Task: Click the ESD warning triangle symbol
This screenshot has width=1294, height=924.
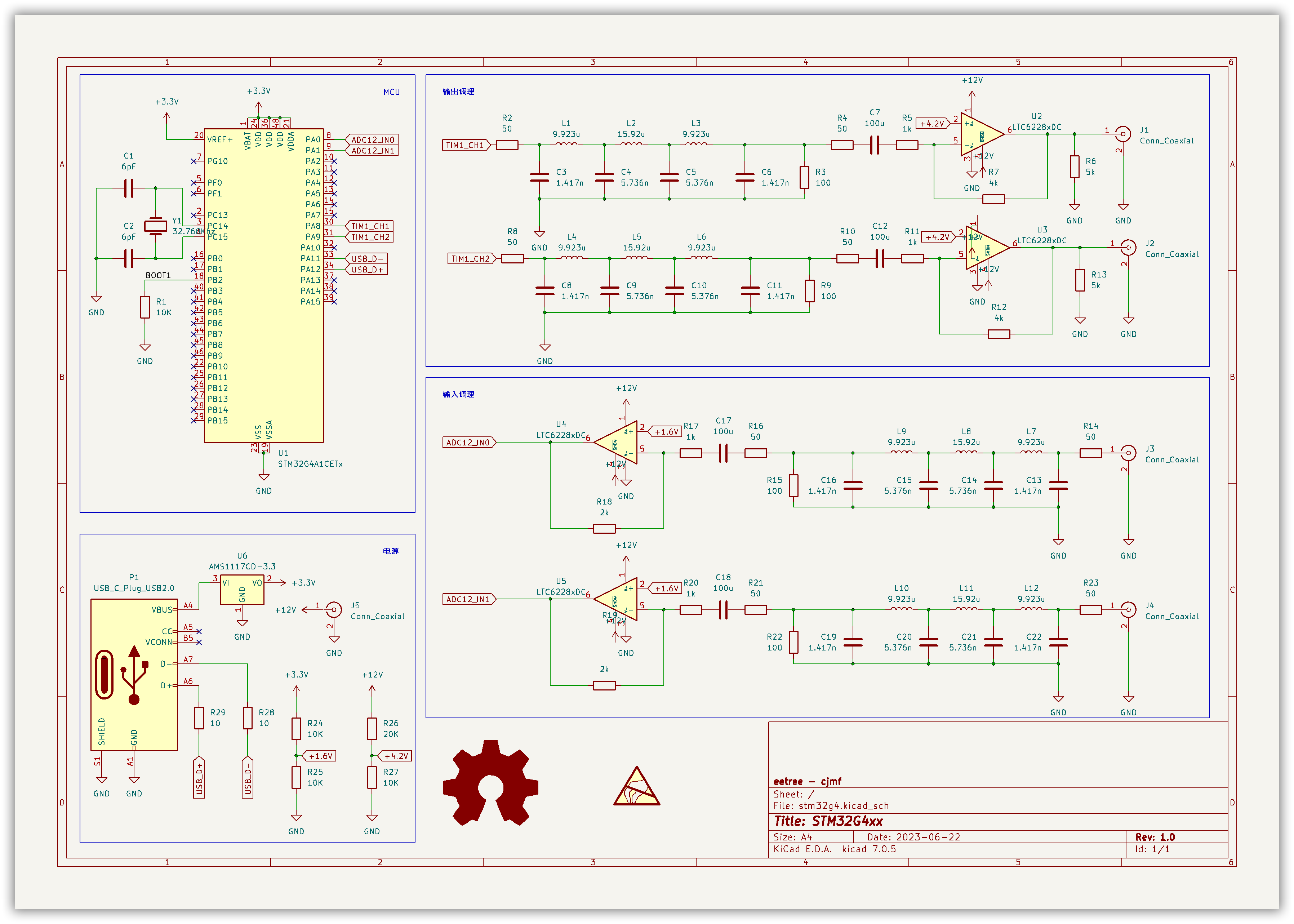Action: 636,786
